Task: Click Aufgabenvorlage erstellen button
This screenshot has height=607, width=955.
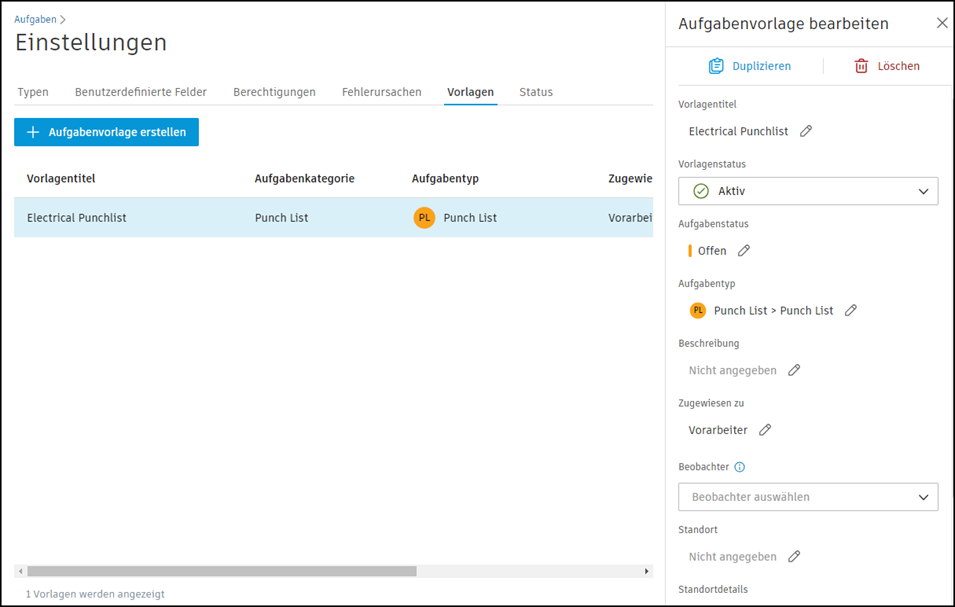Action: [x=106, y=132]
